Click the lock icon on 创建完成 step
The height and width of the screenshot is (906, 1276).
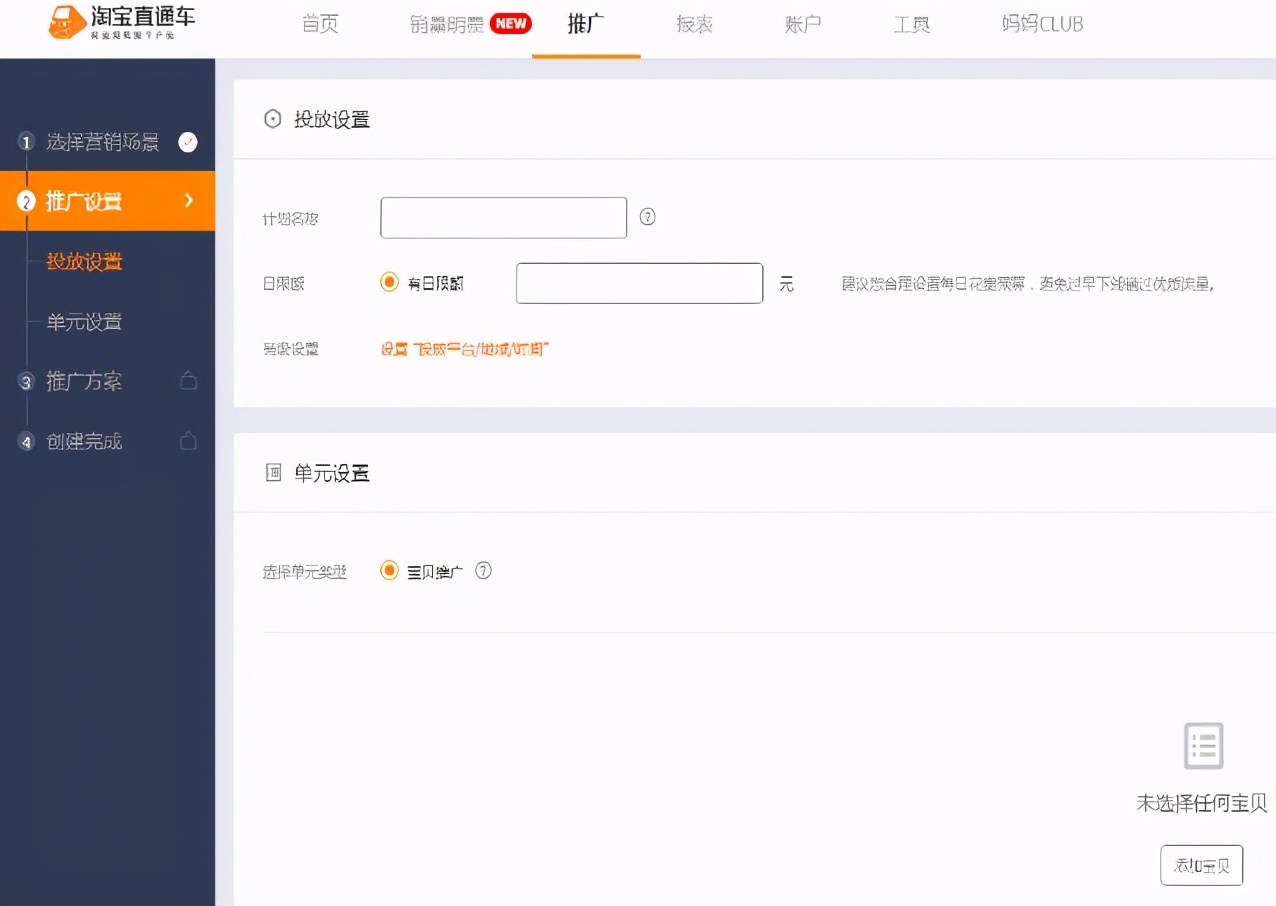pos(188,441)
